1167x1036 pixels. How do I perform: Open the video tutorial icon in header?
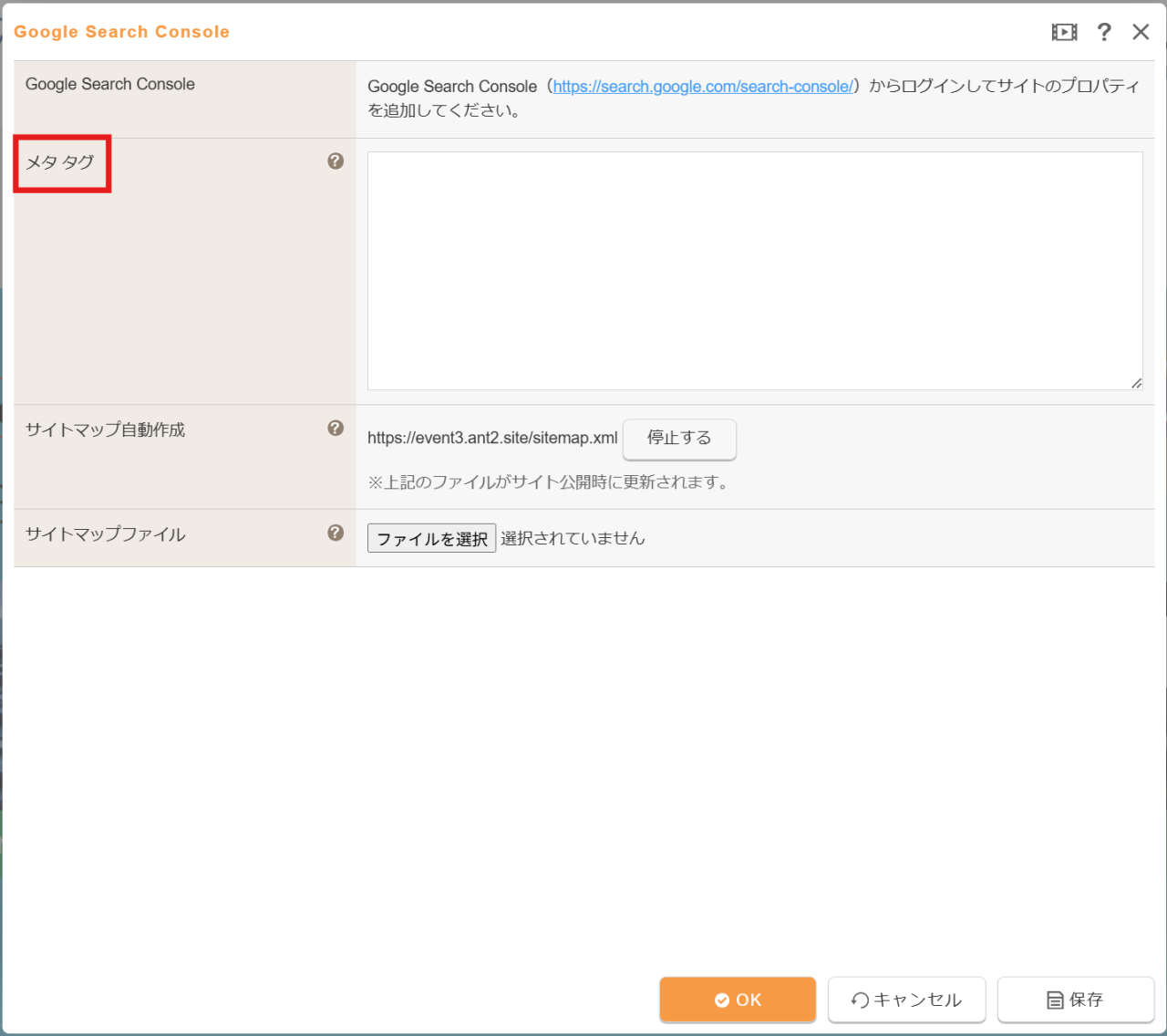pos(1064,32)
